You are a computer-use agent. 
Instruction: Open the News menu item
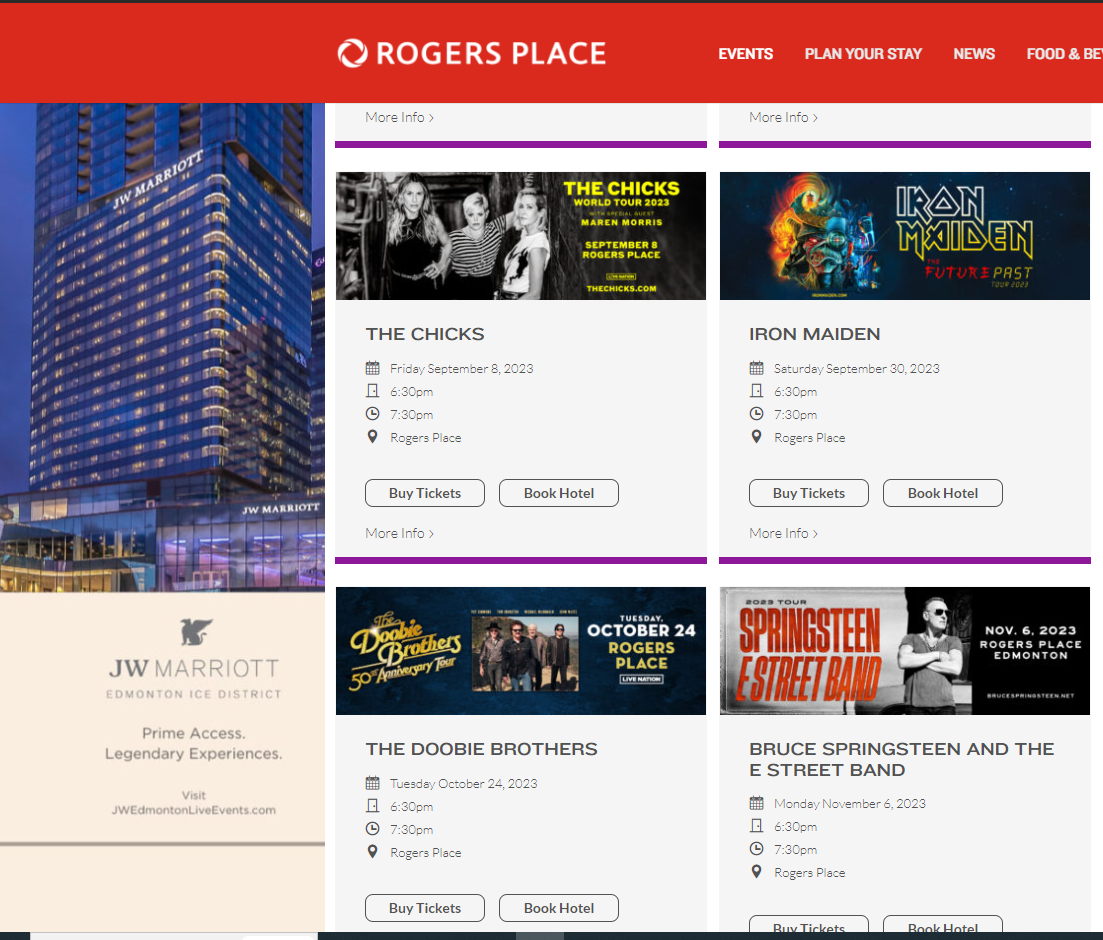[x=974, y=54]
